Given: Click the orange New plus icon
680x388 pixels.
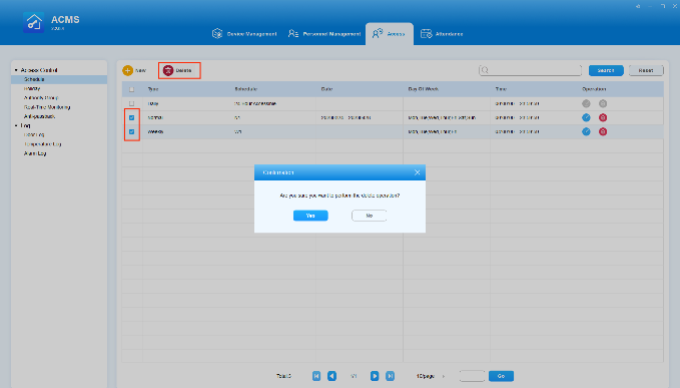Looking at the screenshot, I should (x=128, y=70).
